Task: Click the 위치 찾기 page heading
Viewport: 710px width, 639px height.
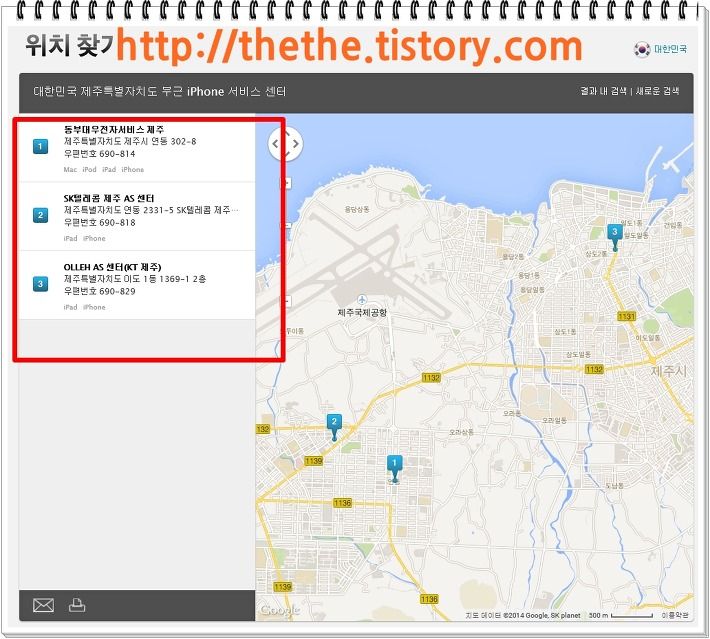Action: pyautogui.click(x=69, y=46)
